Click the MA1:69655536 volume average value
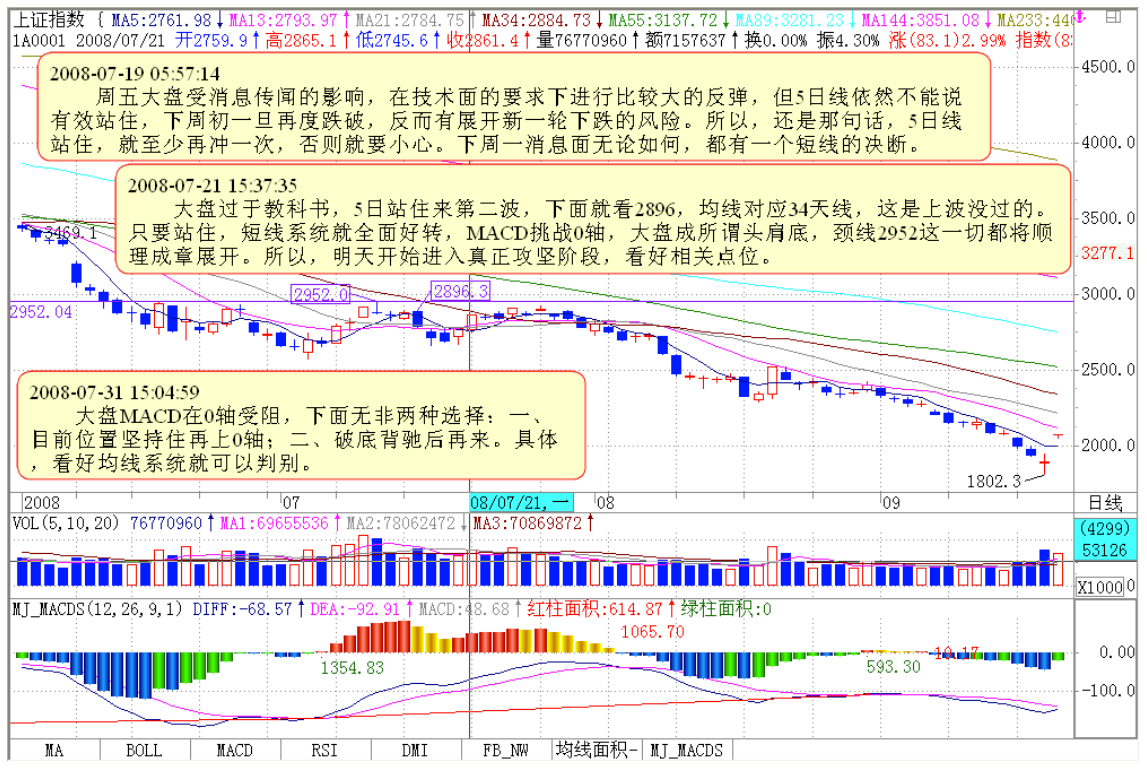The height and width of the screenshot is (770, 1147). [274, 523]
